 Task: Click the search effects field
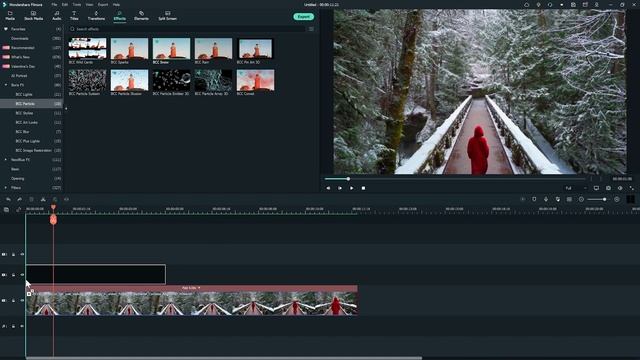point(187,29)
